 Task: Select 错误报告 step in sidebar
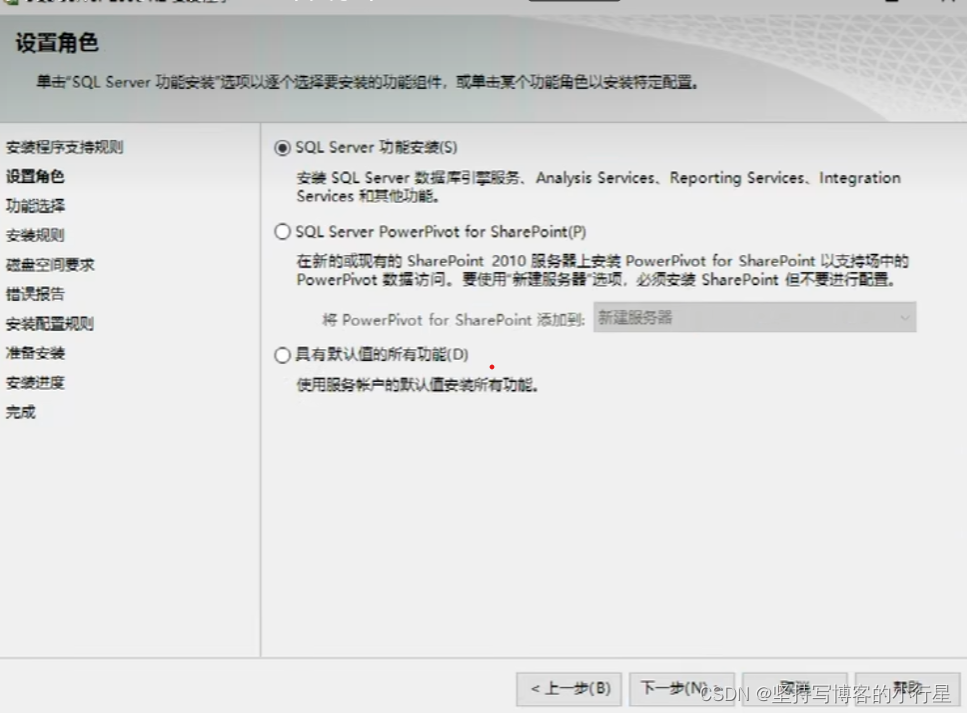point(35,294)
